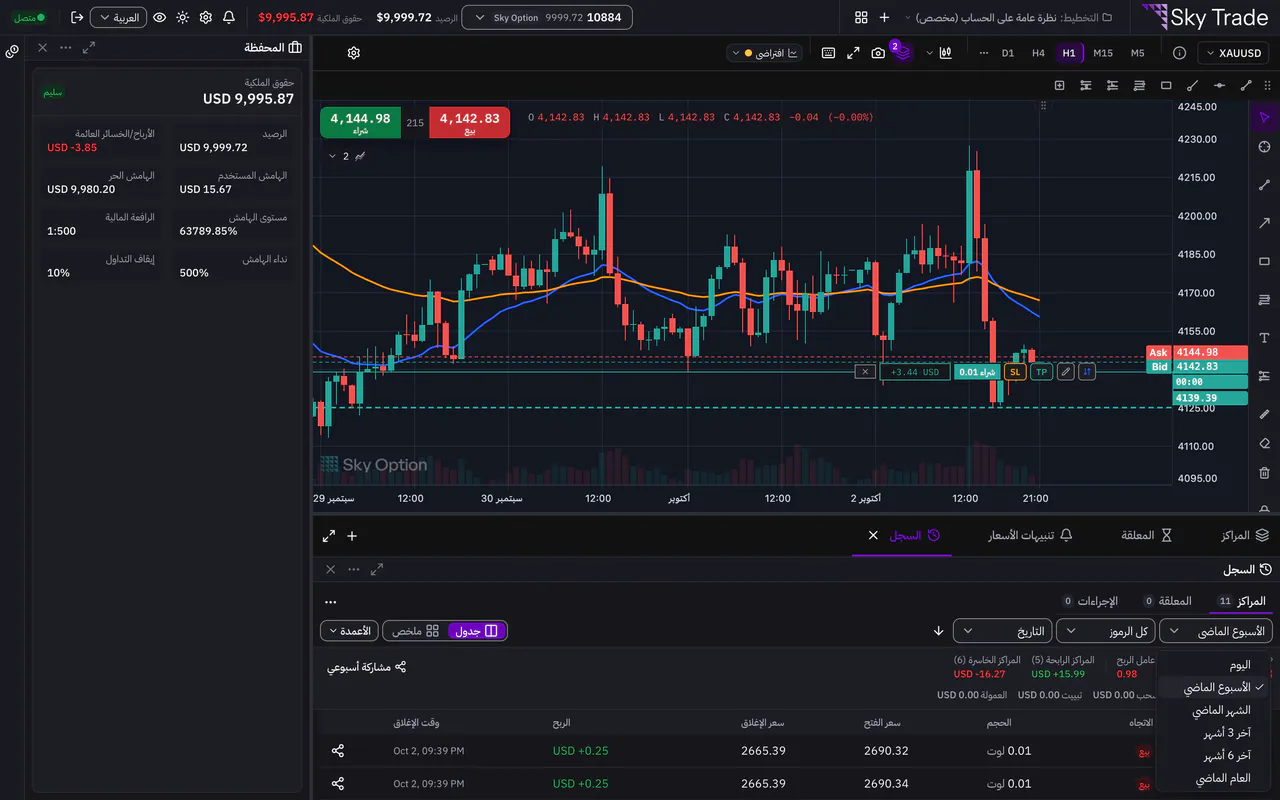Select the eraser tool in right toolbar
This screenshot has width=1280, height=800.
[1264, 444]
